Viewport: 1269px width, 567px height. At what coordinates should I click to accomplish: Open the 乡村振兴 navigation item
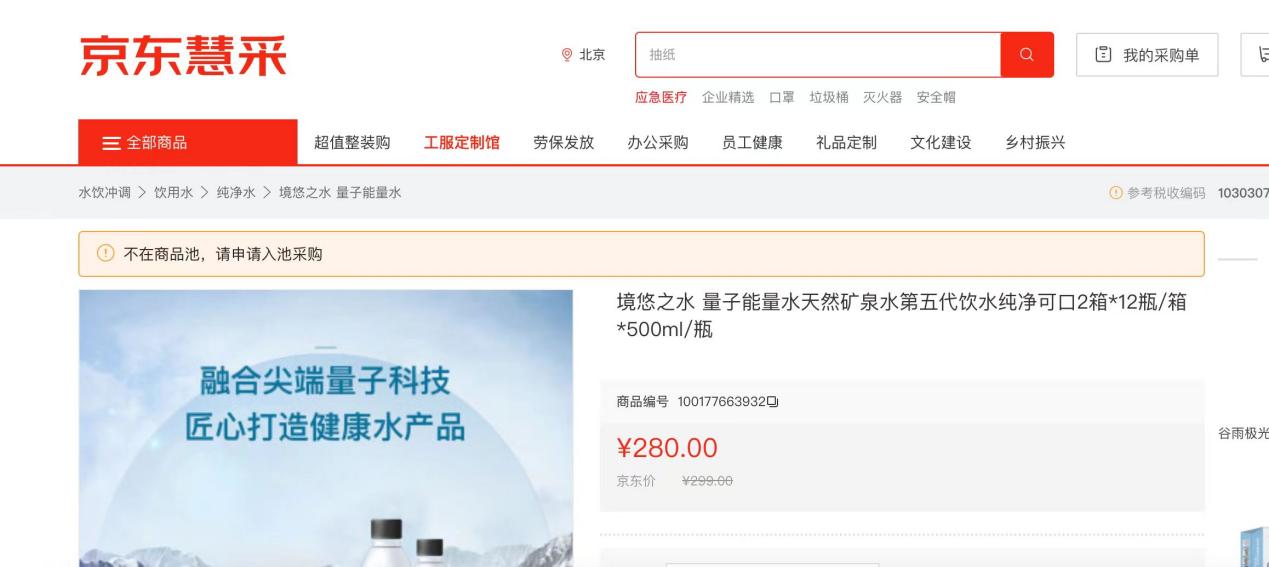pyautogui.click(x=1035, y=142)
